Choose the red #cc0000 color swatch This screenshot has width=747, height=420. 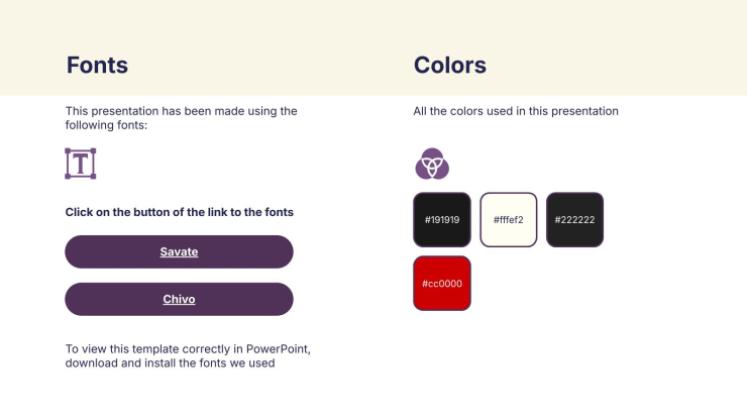[441, 283]
